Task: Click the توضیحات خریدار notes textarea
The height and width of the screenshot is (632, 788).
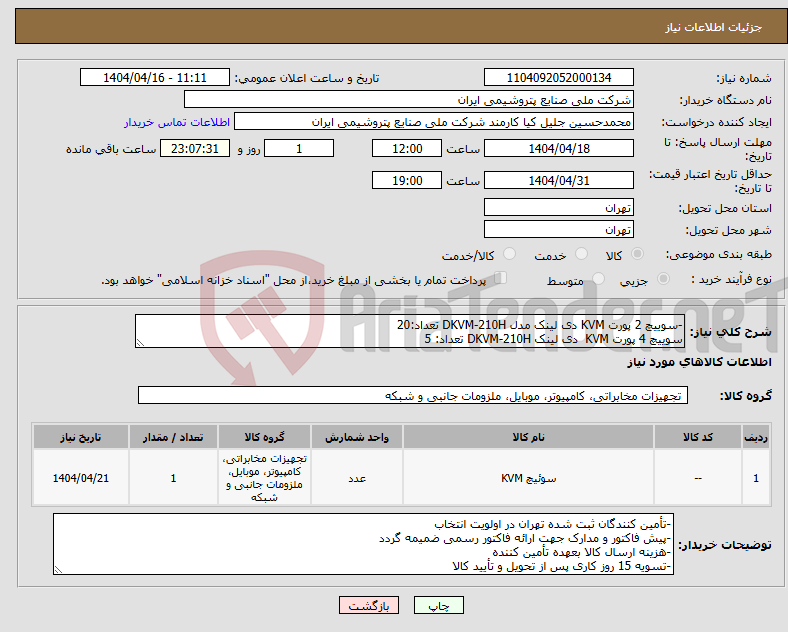Action: tap(363, 544)
